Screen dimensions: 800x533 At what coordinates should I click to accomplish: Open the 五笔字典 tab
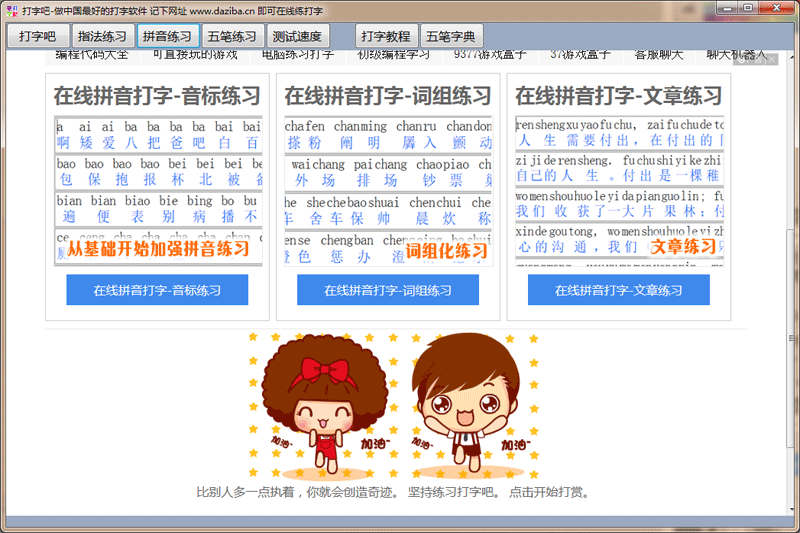pos(451,36)
